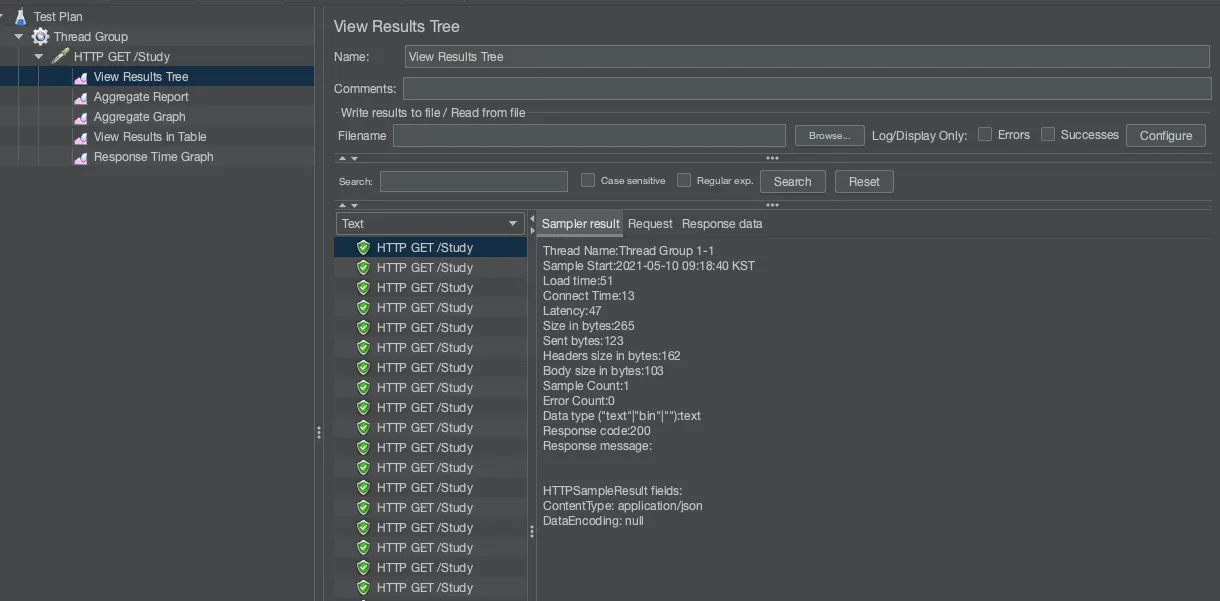Image resolution: width=1220 pixels, height=601 pixels.
Task: Select the Test Plan label in tree
Action: coord(58,17)
